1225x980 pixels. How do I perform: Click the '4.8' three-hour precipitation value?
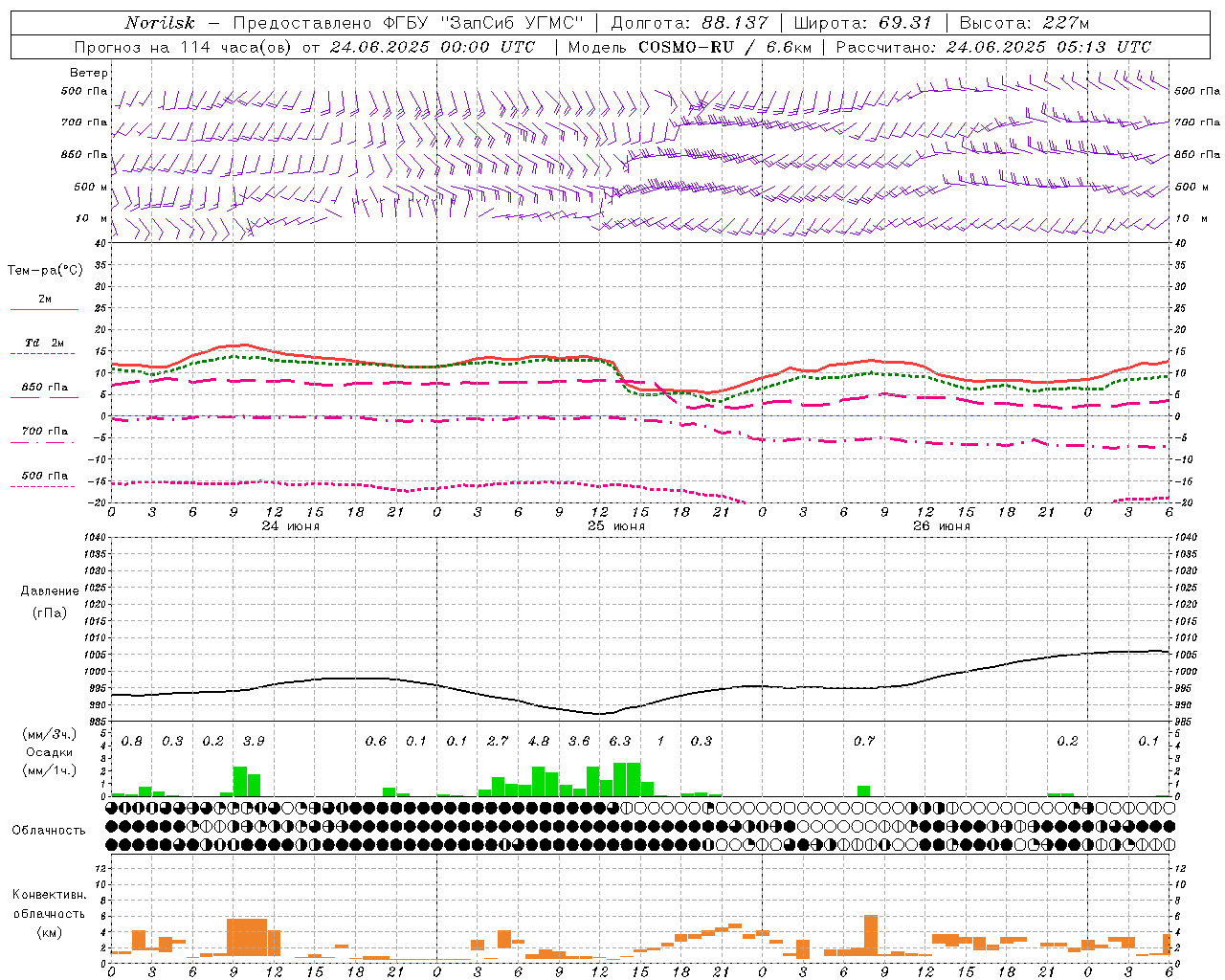539,741
